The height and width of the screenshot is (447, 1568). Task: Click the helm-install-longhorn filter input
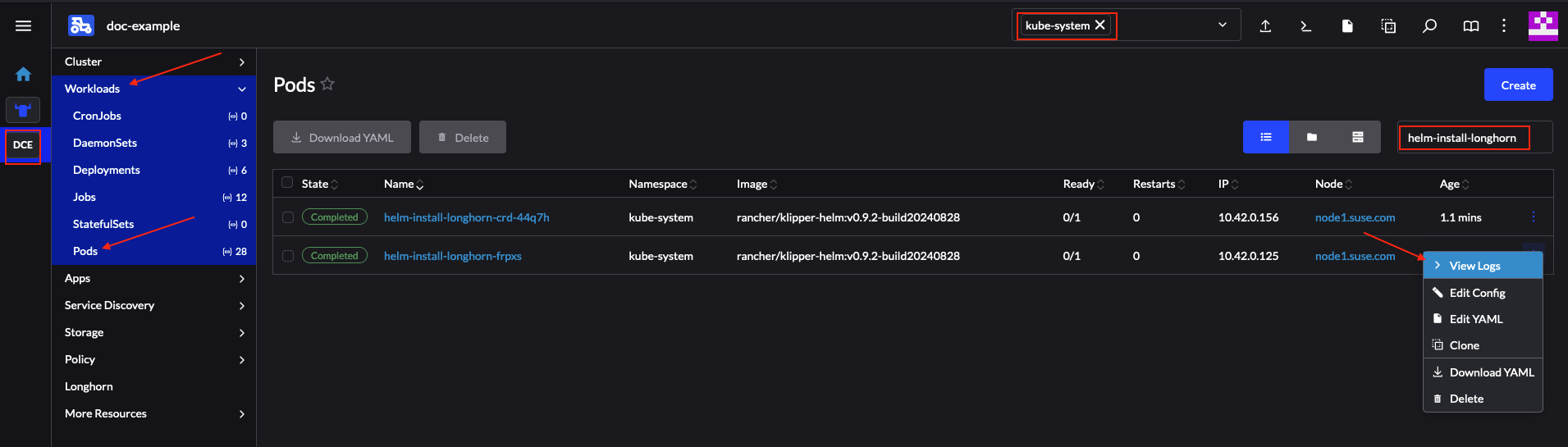click(x=1464, y=138)
